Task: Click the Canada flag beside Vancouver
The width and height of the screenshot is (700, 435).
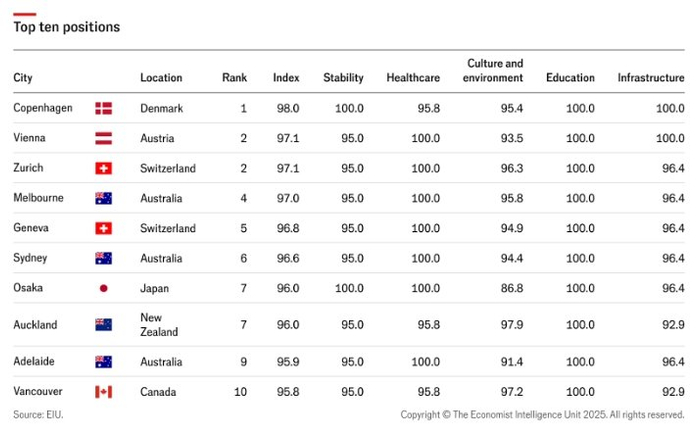Action: (x=103, y=391)
